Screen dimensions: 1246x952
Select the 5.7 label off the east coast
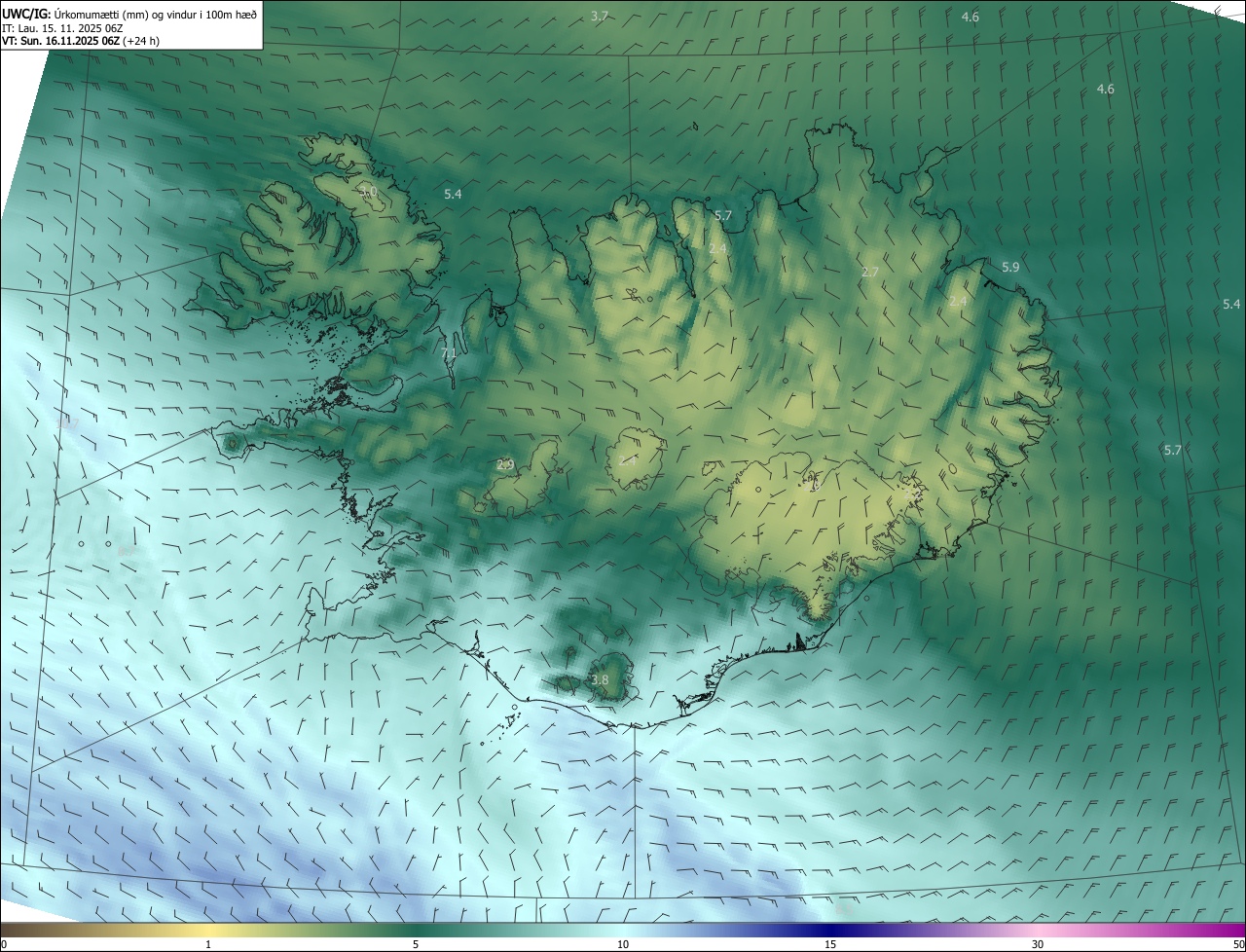(1172, 450)
